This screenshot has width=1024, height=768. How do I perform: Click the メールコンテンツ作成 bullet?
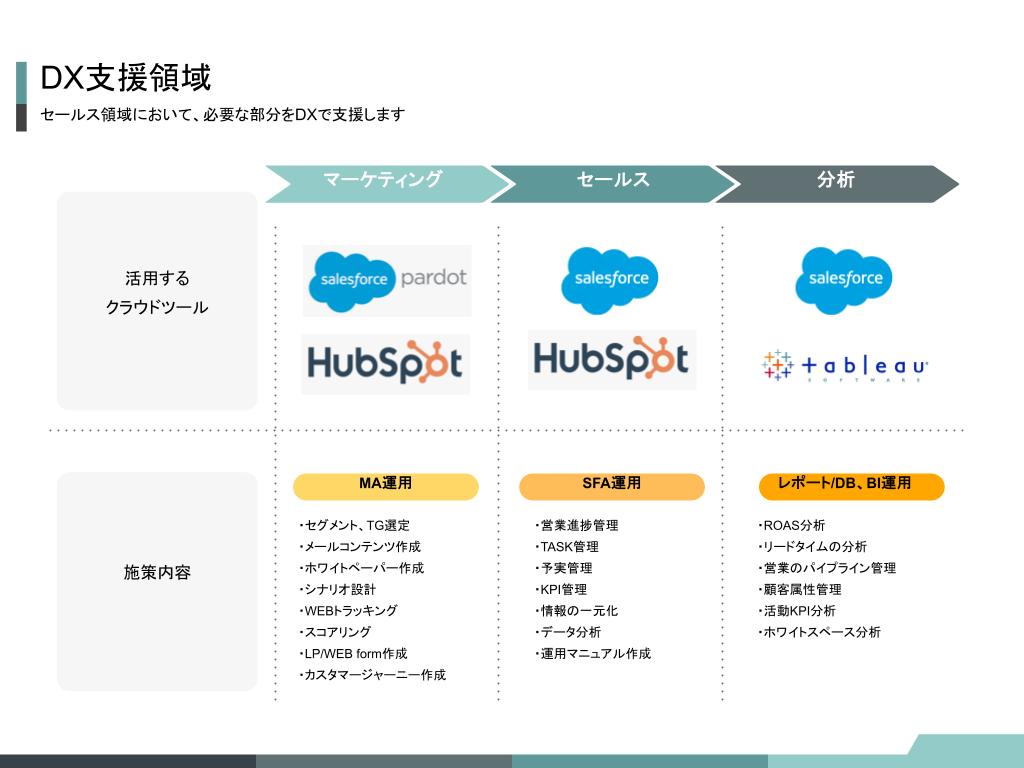[x=360, y=547]
